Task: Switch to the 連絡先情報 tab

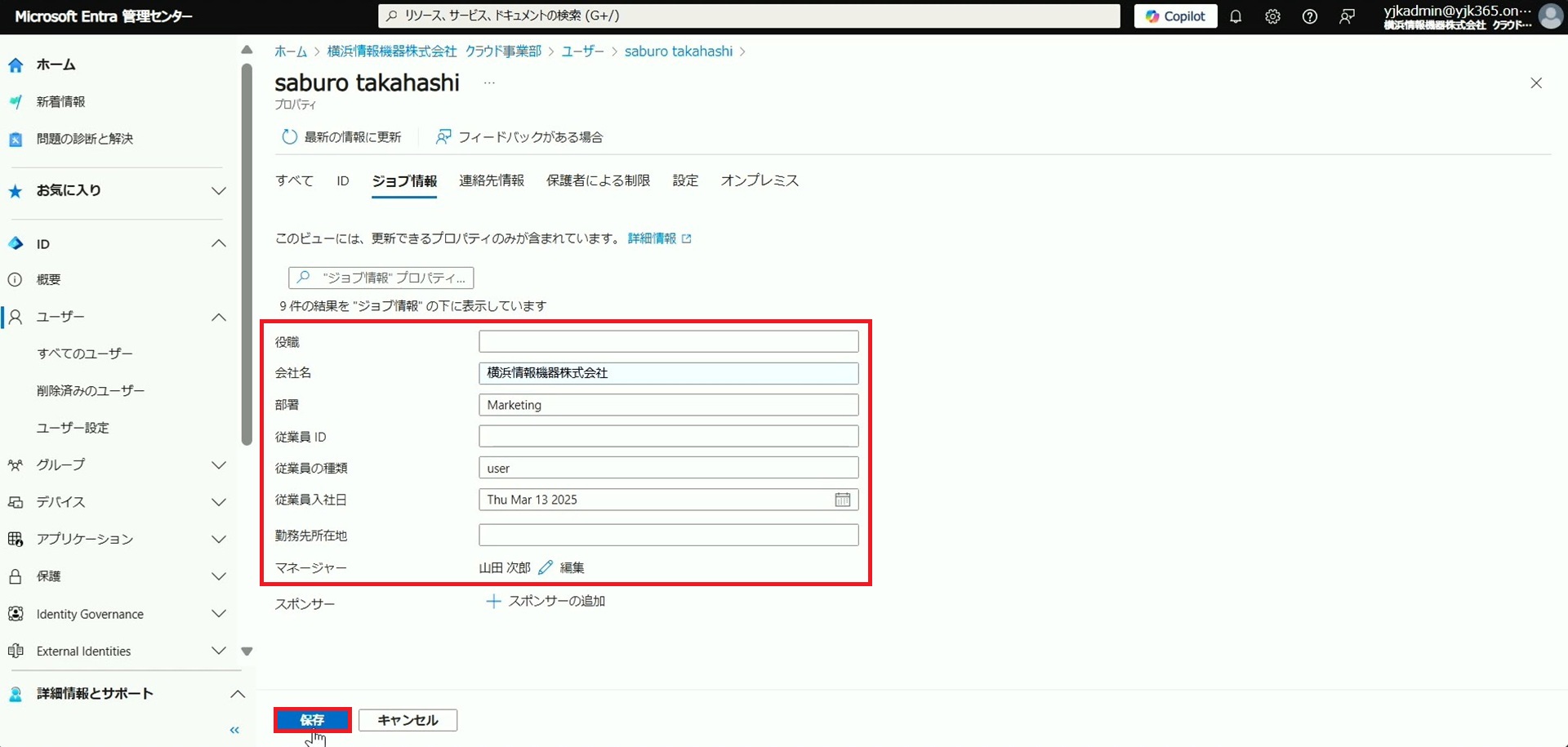Action: point(491,180)
